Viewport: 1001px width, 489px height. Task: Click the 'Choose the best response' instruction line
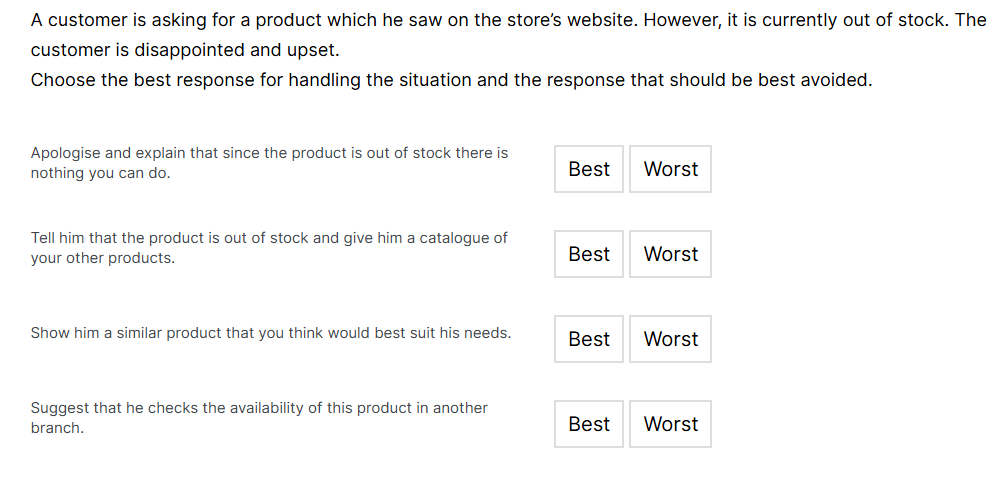[451, 80]
